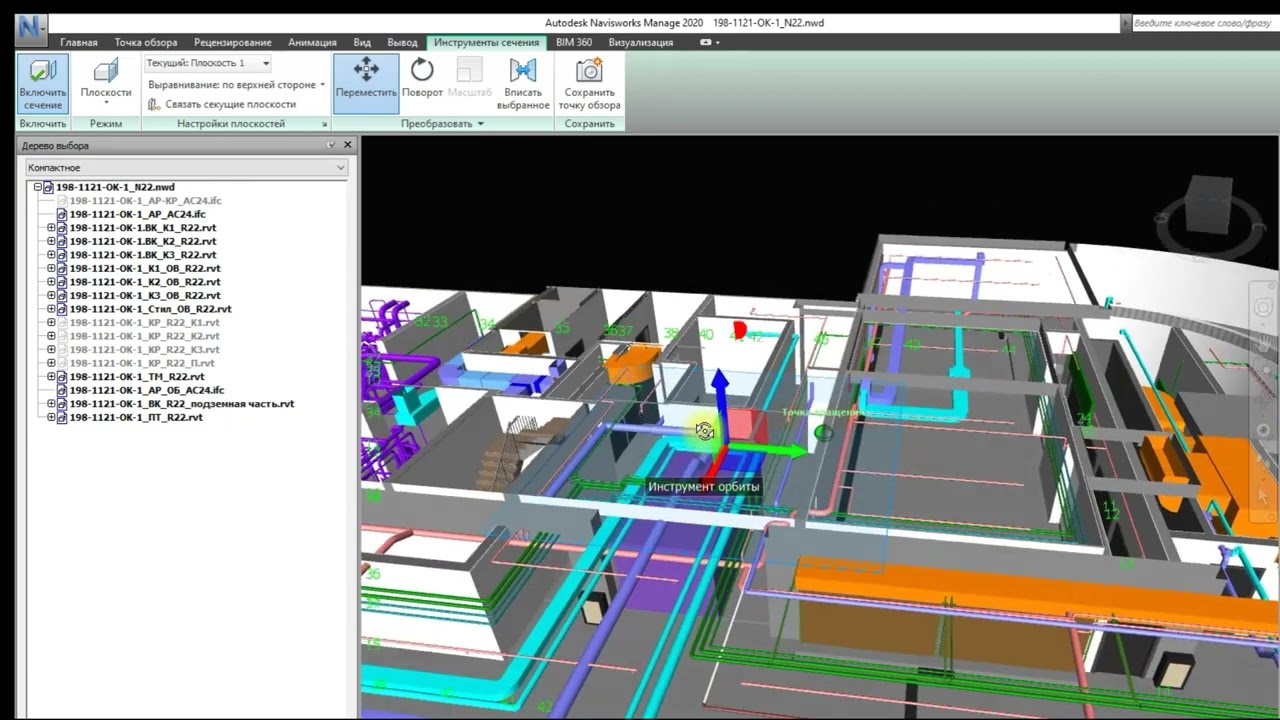Screen dimensions: 1280x720
Task: Expand the 198-1121-OK-1.ВК_К1_R22.rvt node
Action: 51,228
